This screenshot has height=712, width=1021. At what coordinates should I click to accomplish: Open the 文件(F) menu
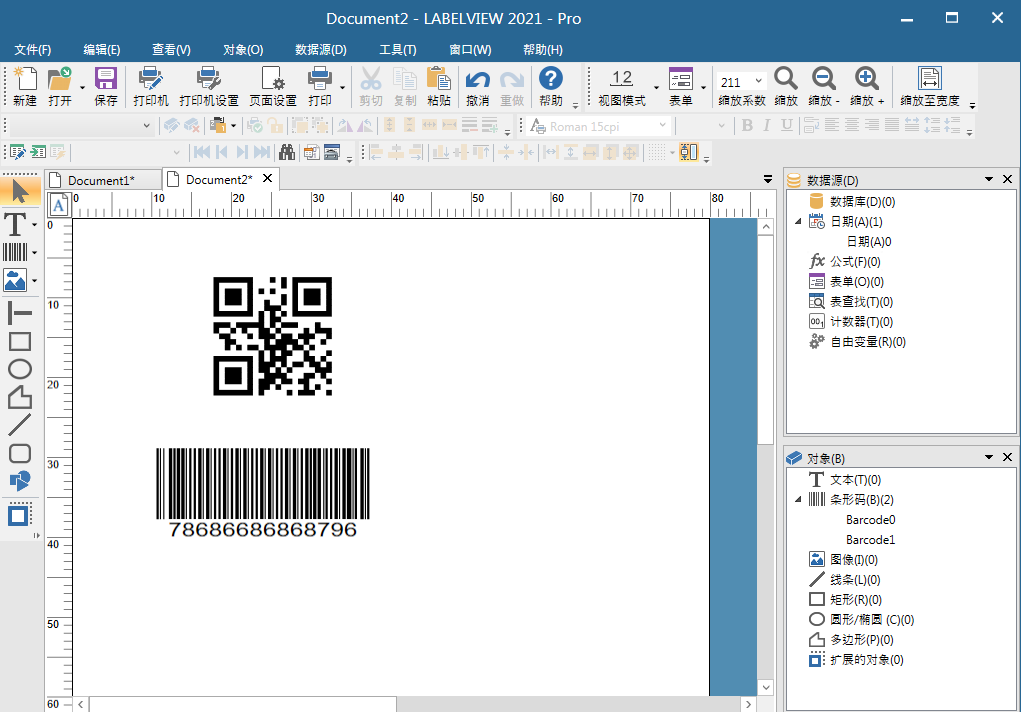[33, 50]
